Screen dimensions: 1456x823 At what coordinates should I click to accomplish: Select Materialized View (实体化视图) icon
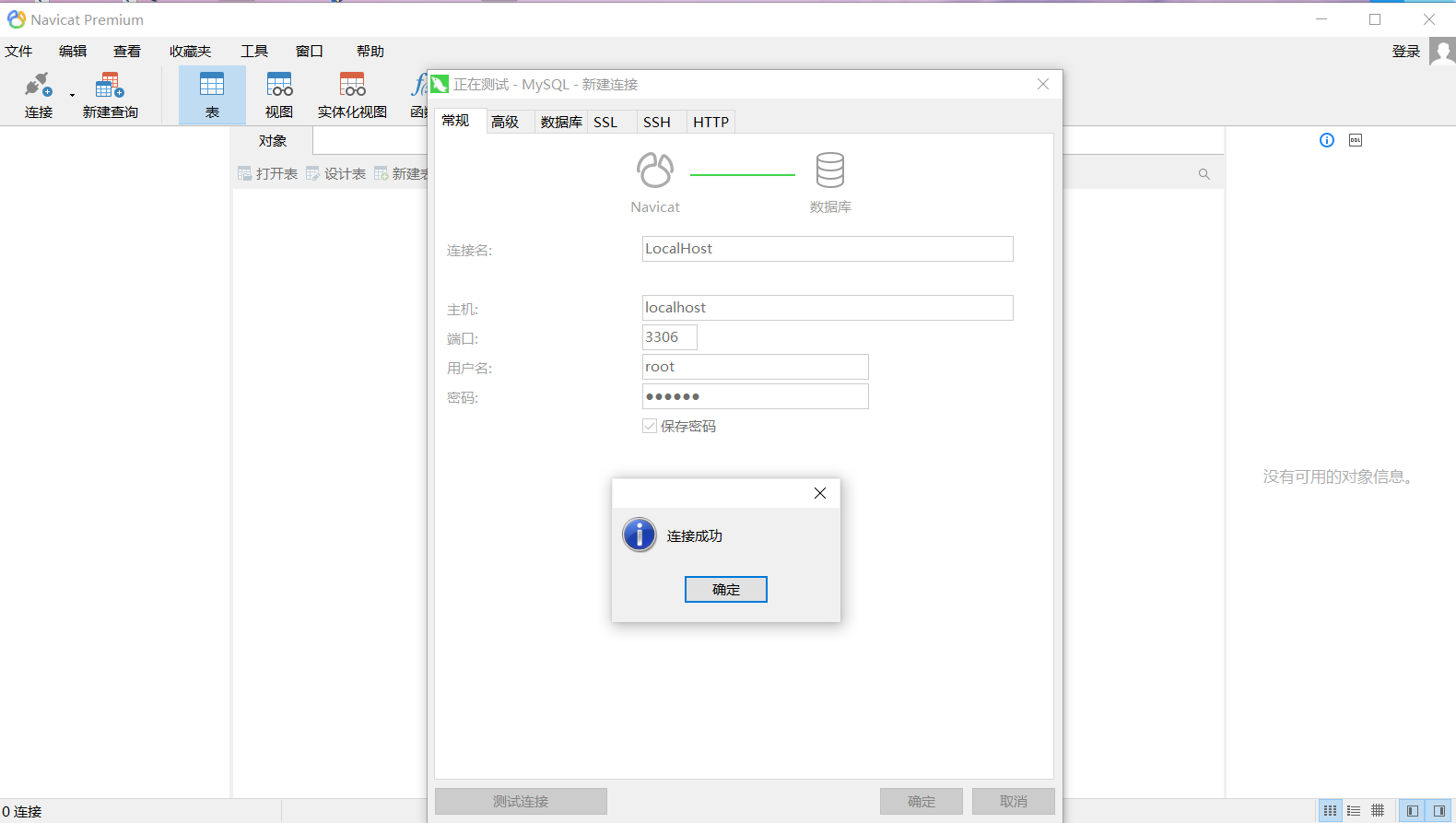pyautogui.click(x=352, y=96)
